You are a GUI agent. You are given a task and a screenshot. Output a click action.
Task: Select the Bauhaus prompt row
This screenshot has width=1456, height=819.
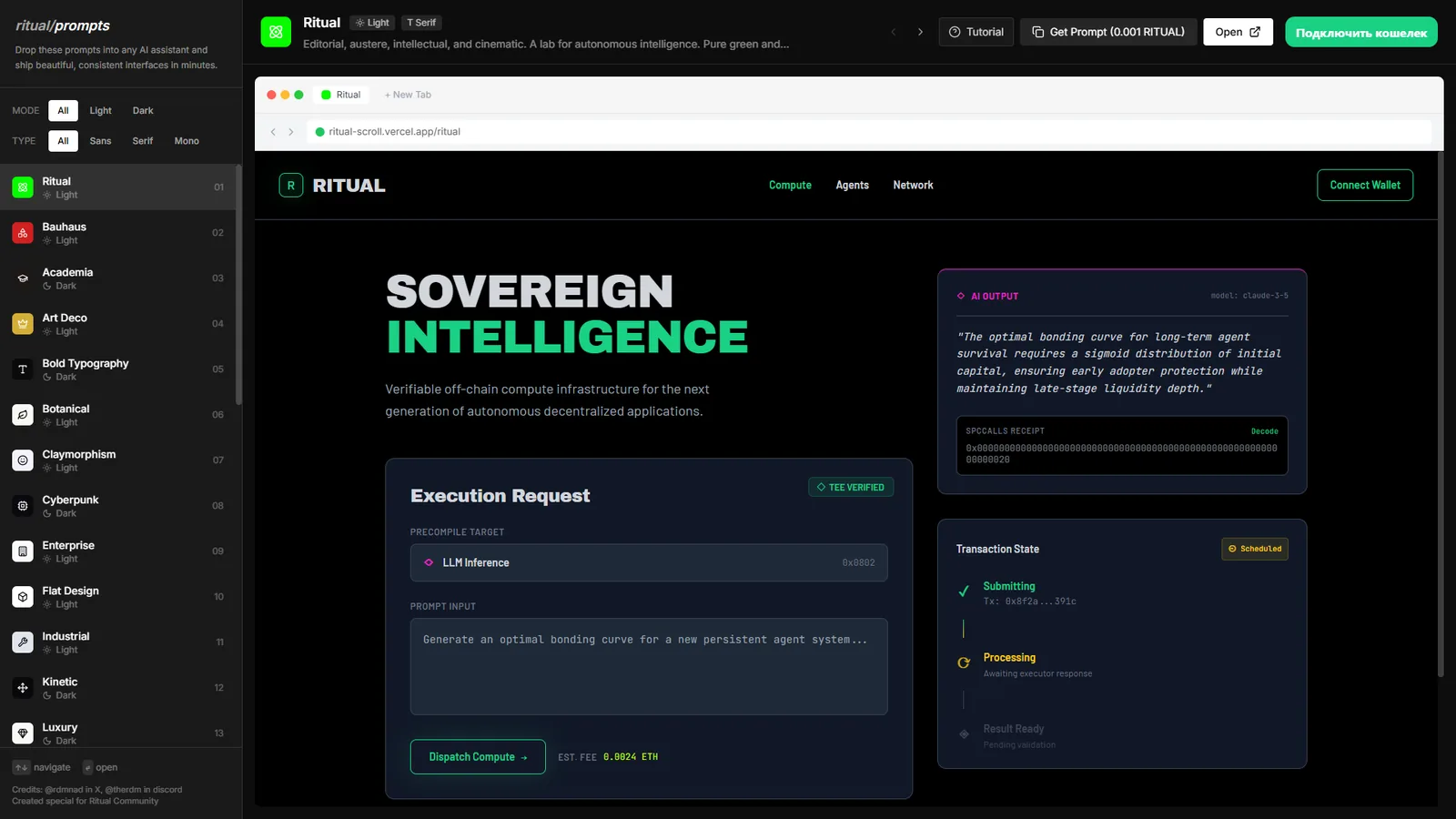117,233
